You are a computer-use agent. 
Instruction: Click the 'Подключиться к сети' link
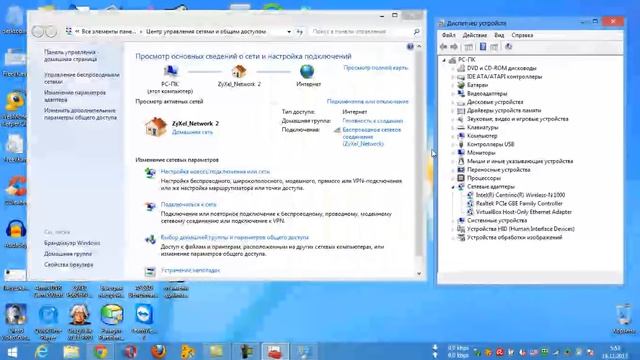pos(188,204)
